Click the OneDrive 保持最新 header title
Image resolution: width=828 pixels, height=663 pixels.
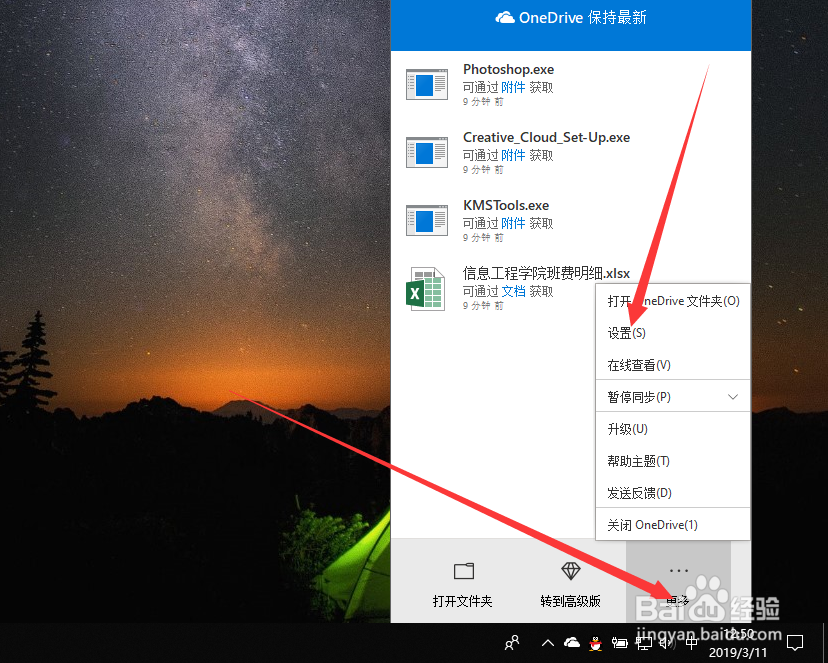point(571,18)
